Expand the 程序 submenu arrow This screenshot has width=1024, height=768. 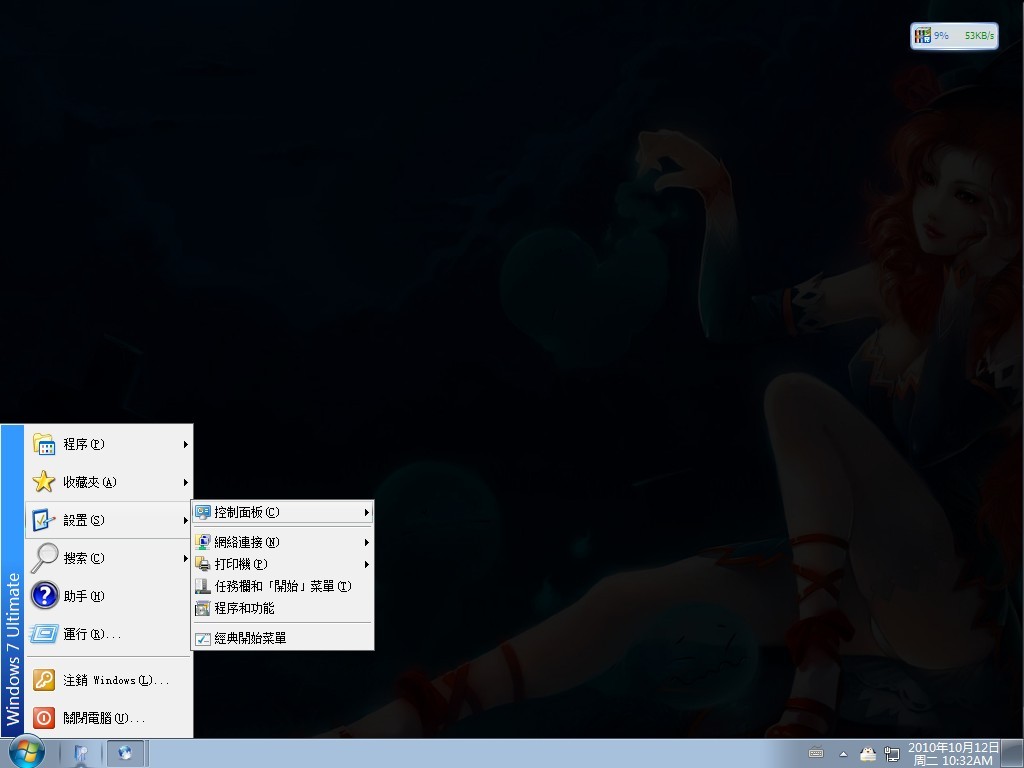click(x=185, y=444)
